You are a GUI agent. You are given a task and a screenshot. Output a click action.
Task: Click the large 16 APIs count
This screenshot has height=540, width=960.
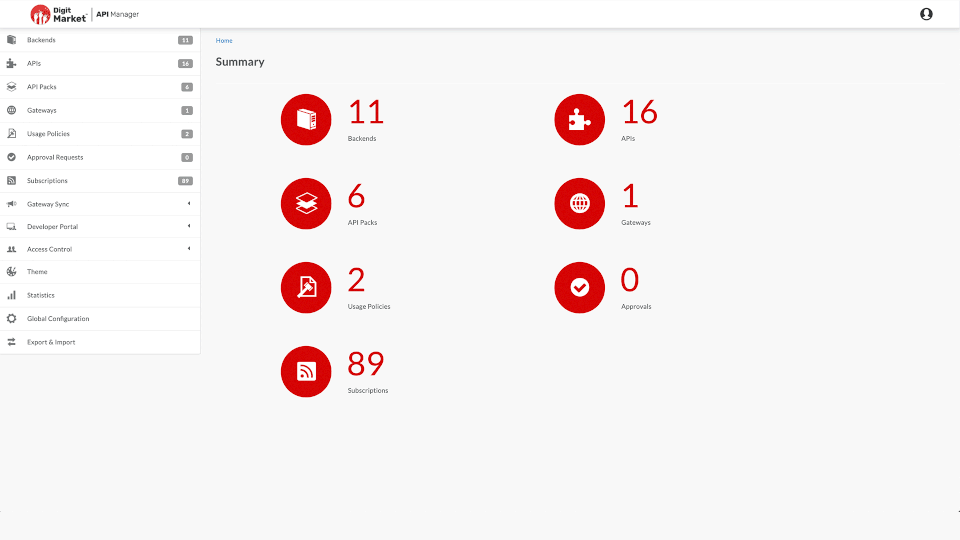[639, 112]
